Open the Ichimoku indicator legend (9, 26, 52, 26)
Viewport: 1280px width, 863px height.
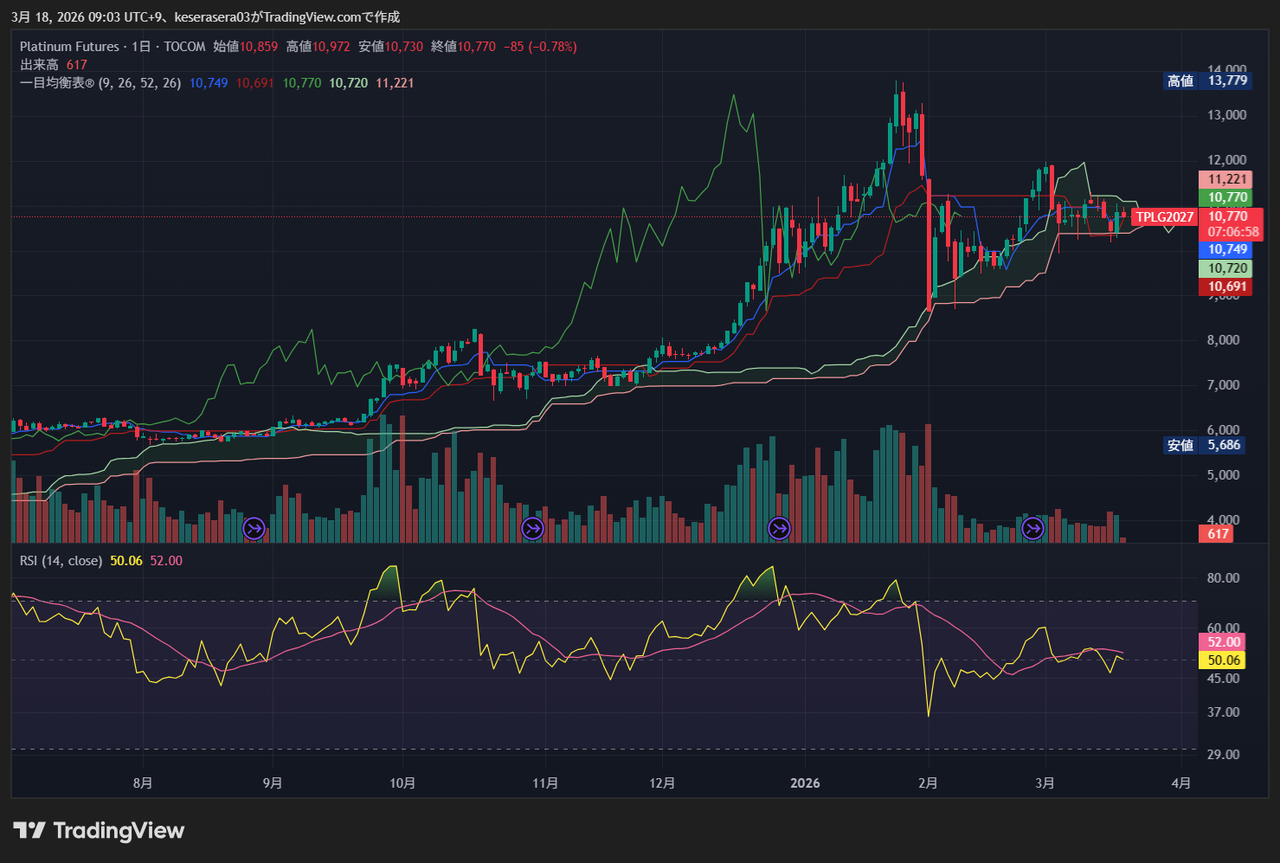pos(100,83)
